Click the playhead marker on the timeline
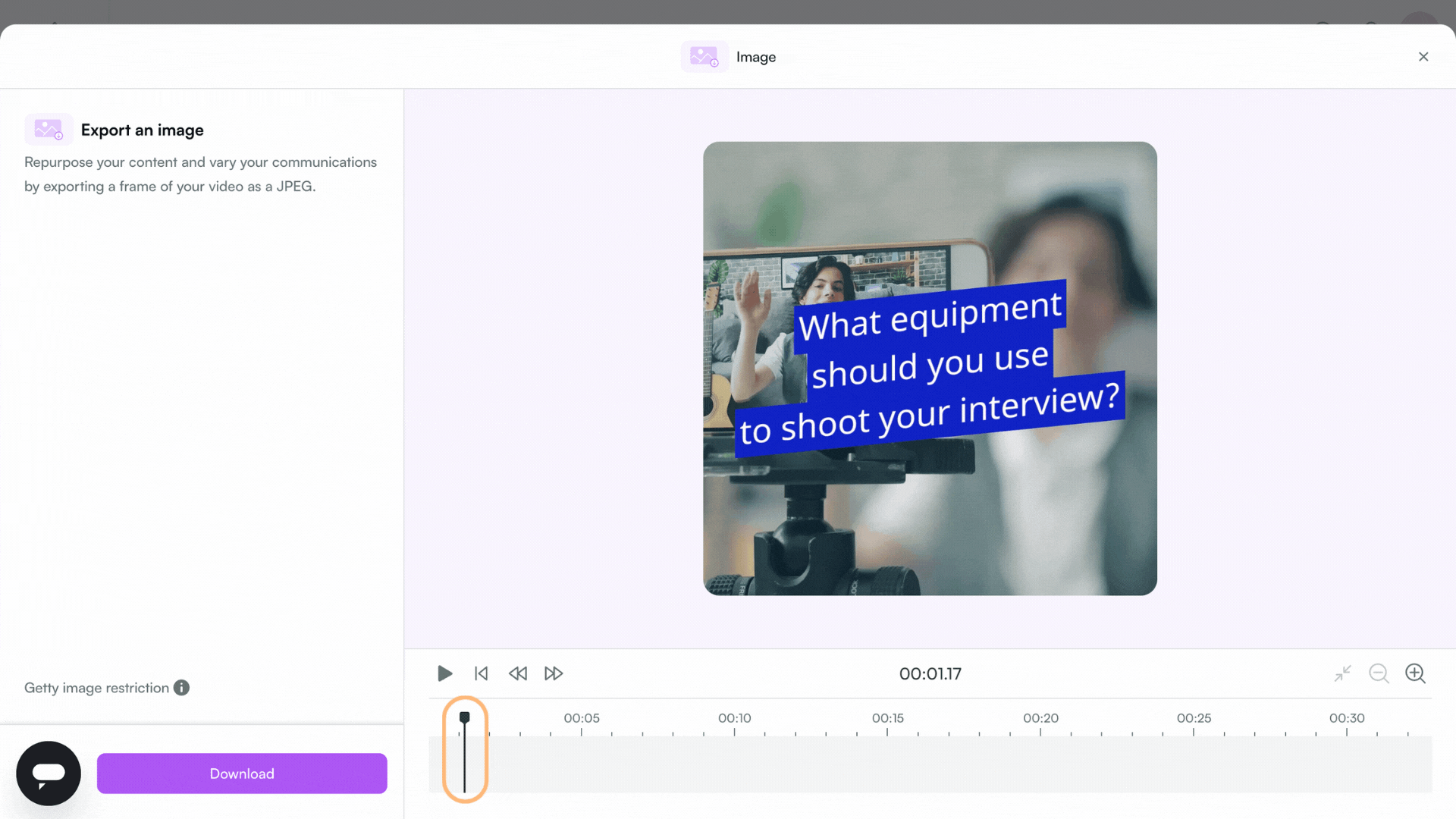This screenshot has height=819, width=1456. [465, 717]
